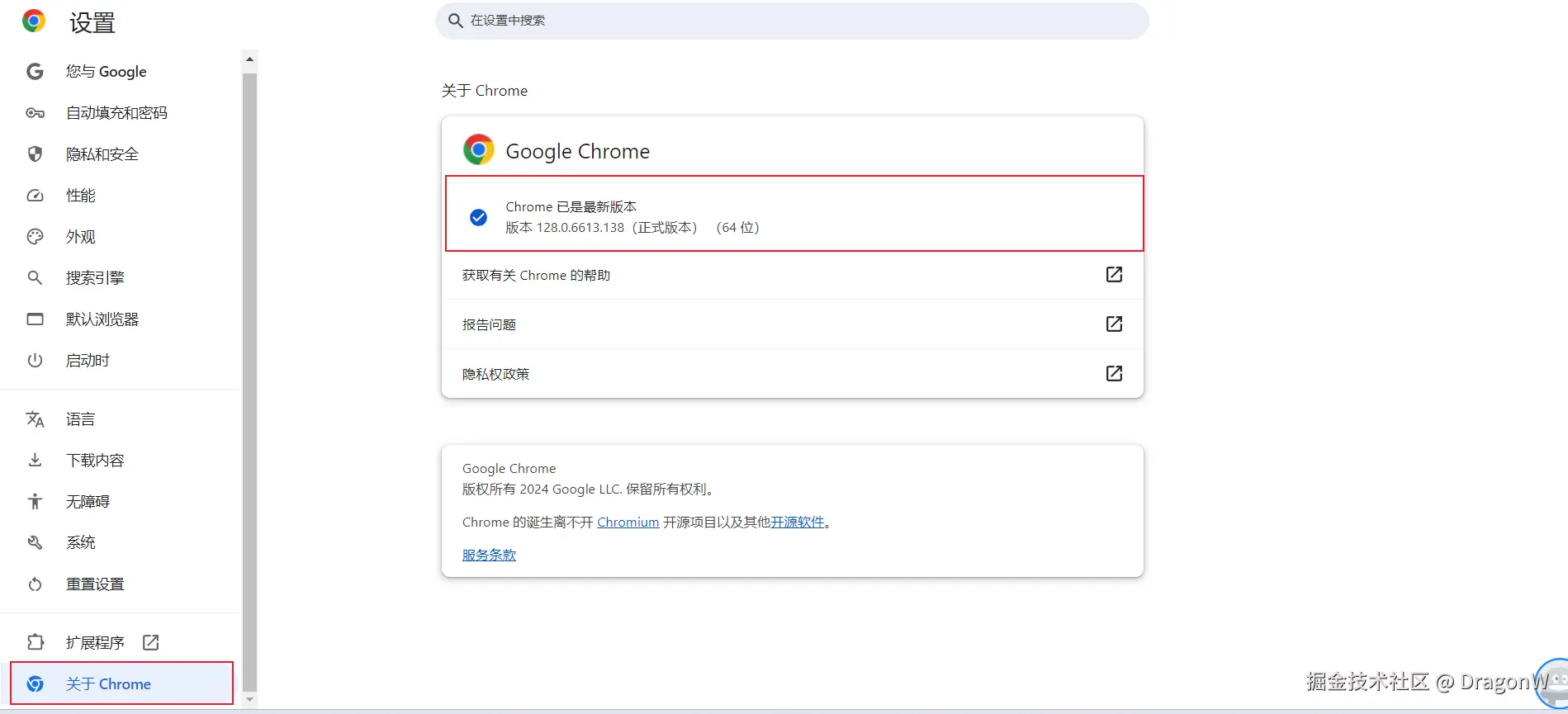
Task: Go to the System (系统) settings section
Action: tap(81, 543)
